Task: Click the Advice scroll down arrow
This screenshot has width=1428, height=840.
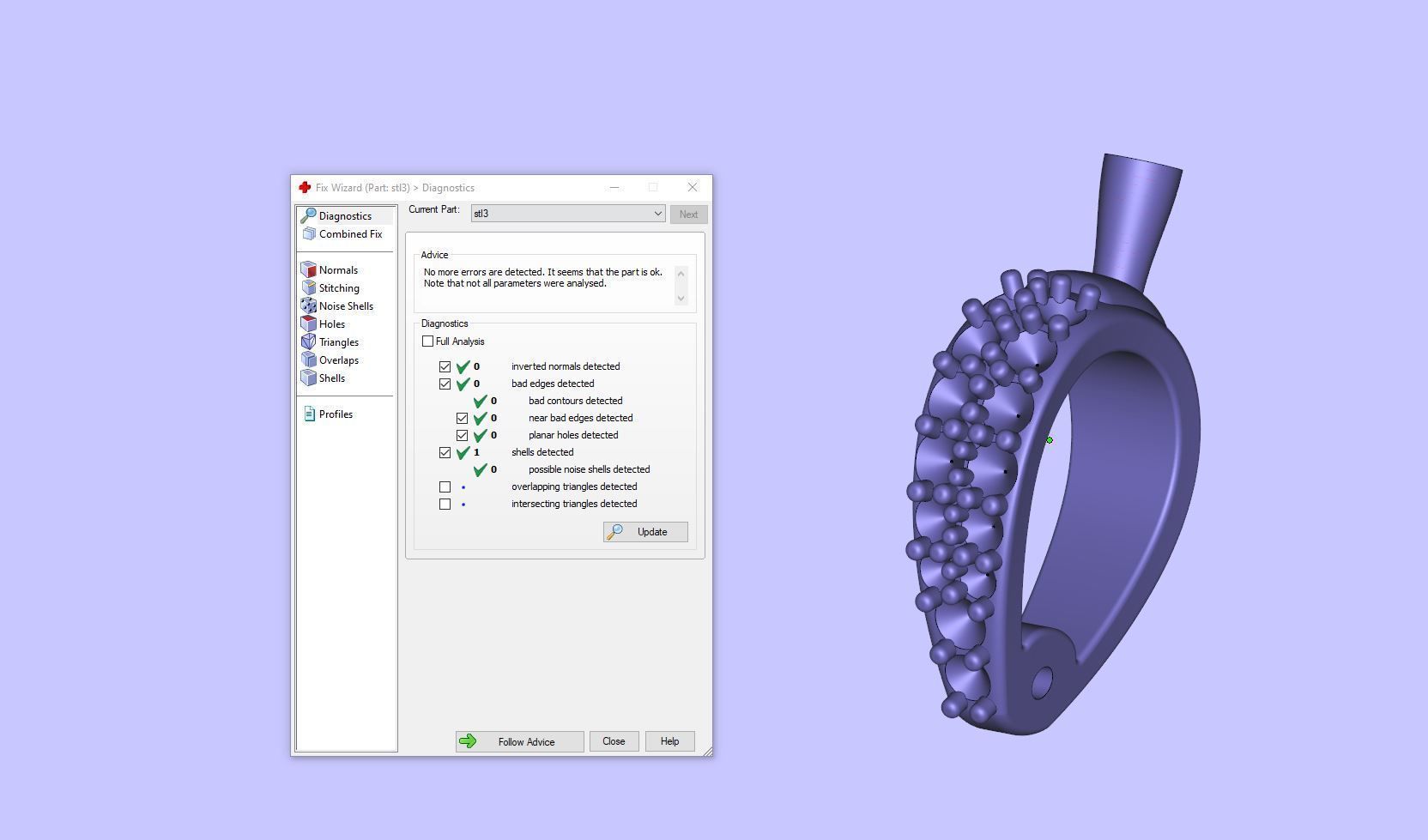Action: tap(681, 298)
